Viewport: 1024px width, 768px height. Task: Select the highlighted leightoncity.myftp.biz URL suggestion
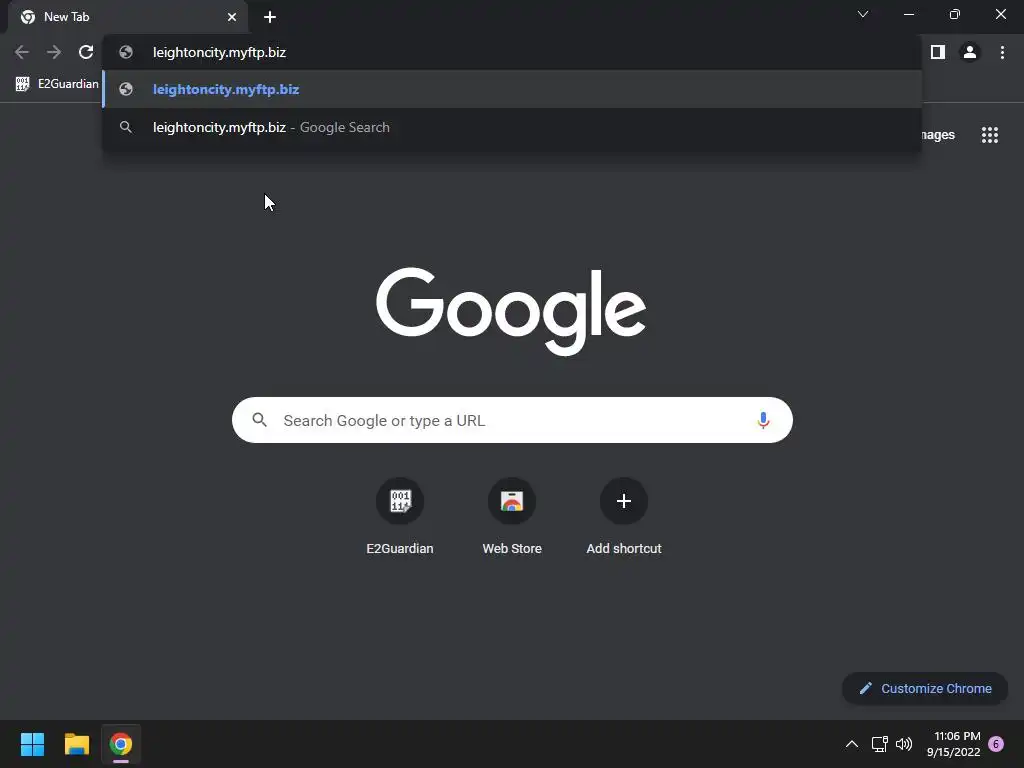click(x=512, y=89)
